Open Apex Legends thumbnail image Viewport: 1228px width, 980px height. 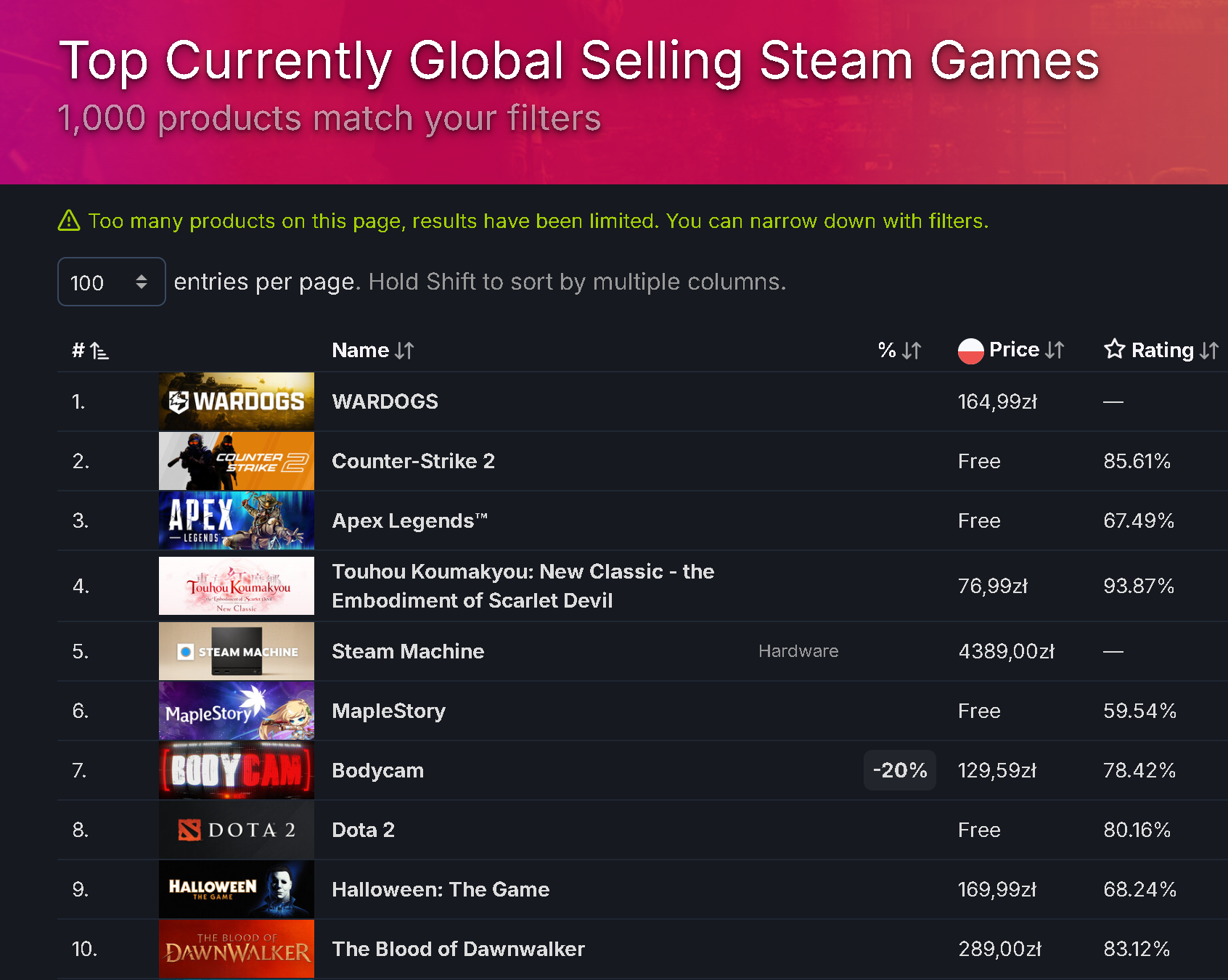click(237, 520)
